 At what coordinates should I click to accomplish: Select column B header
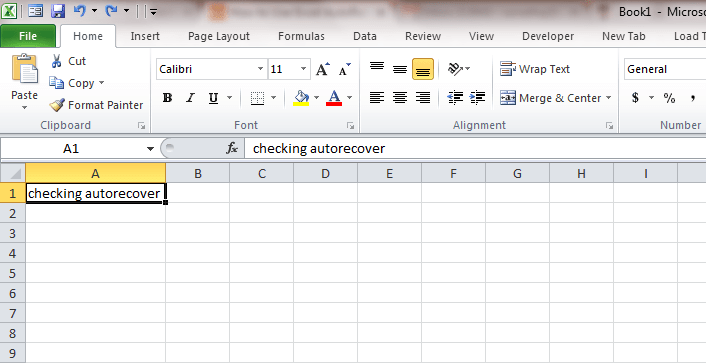(198, 173)
